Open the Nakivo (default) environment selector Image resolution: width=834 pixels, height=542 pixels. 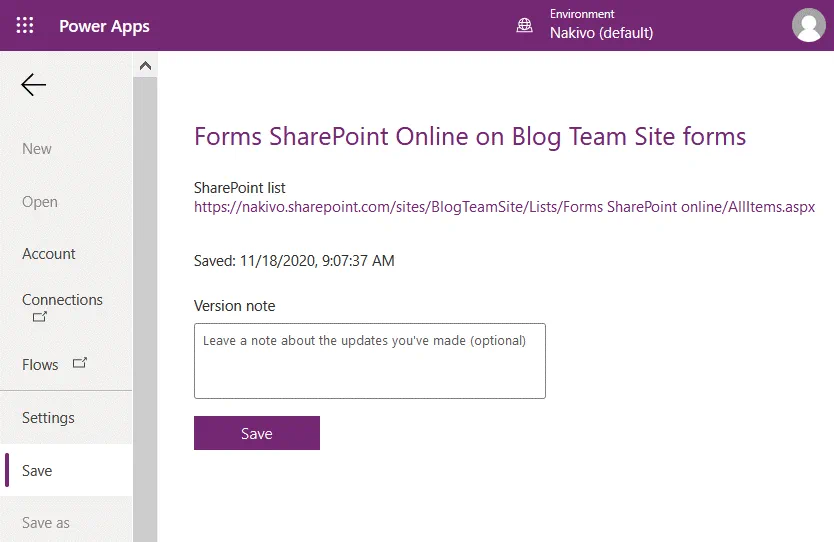tap(601, 33)
